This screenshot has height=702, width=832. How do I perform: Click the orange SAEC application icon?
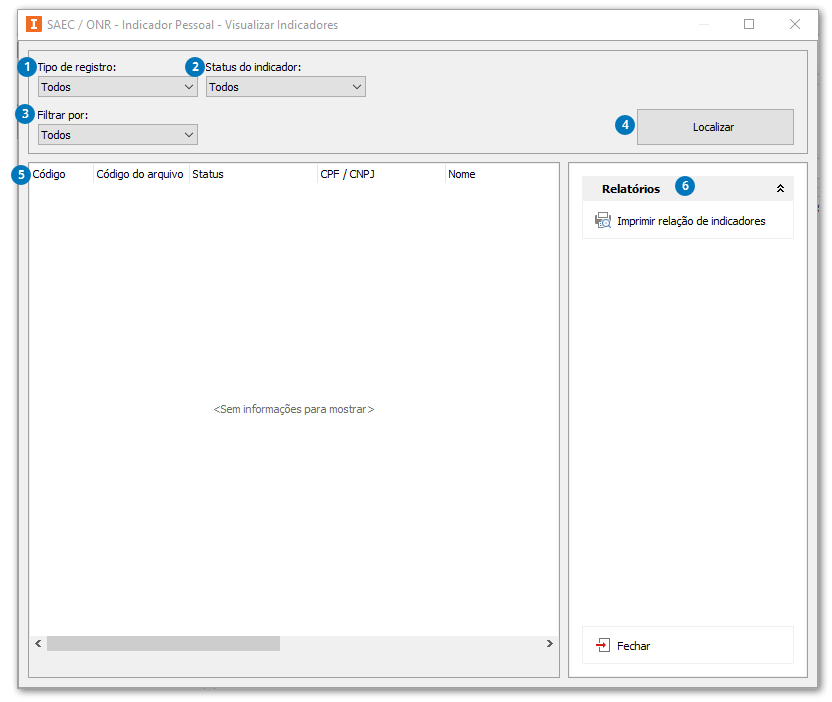coord(34,24)
